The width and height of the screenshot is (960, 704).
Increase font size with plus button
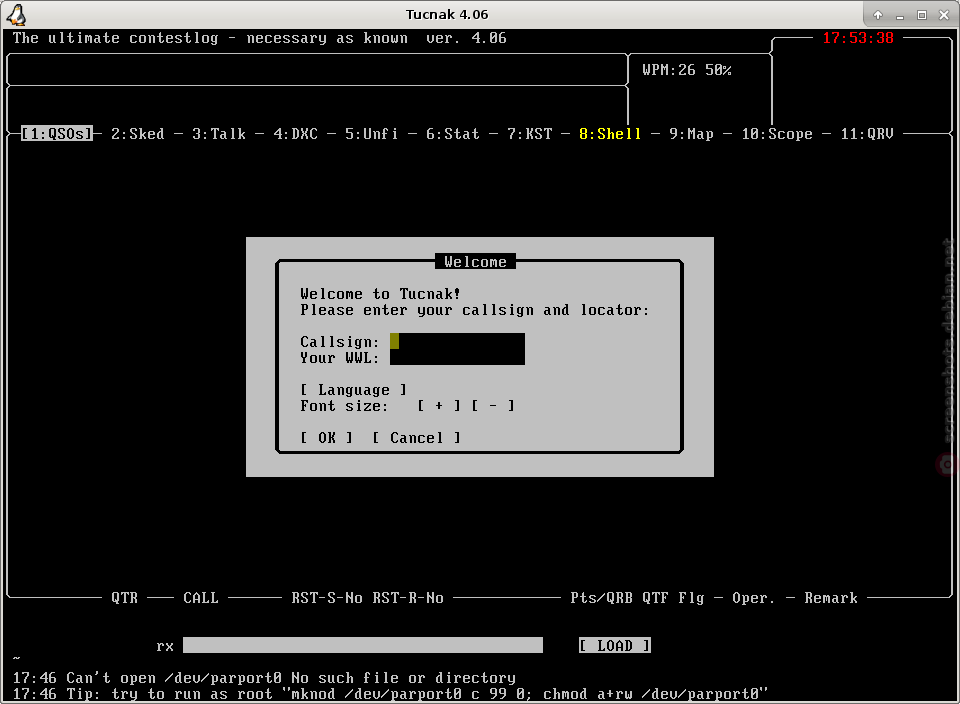point(439,405)
